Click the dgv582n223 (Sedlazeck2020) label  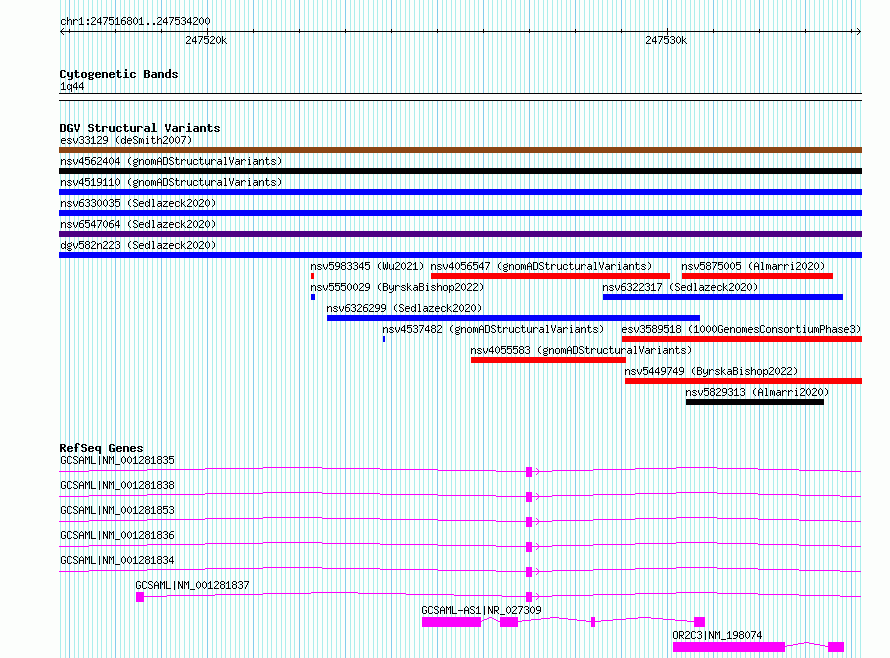click(138, 245)
